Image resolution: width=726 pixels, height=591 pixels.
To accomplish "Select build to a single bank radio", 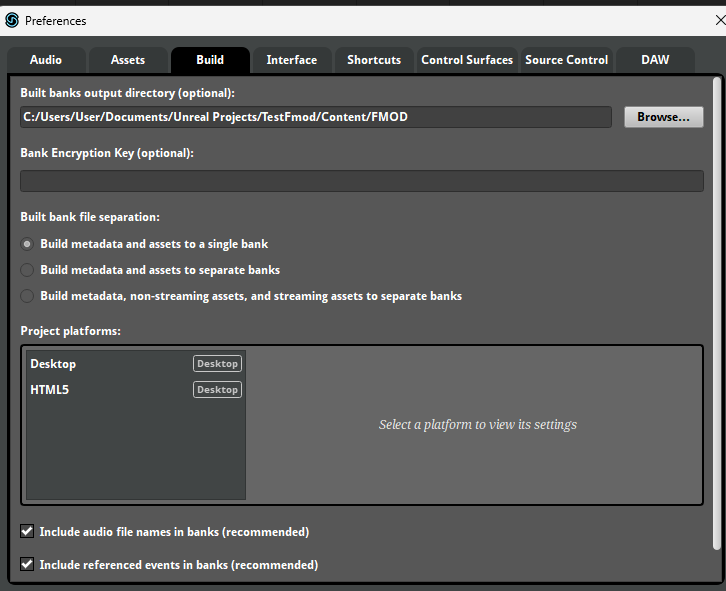I will click(27, 244).
